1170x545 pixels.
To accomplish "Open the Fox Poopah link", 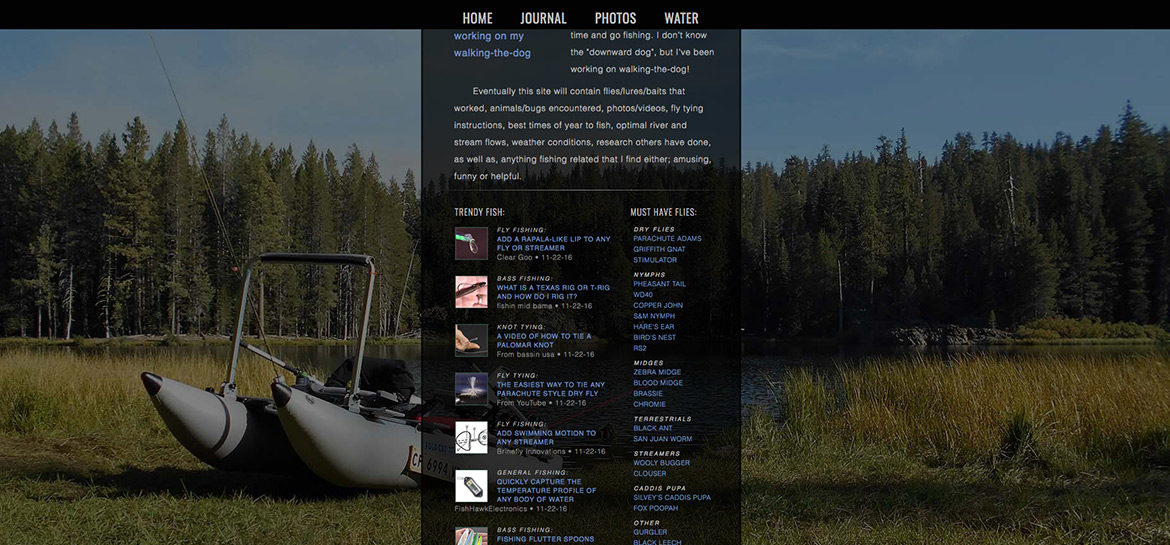I will [x=656, y=508].
